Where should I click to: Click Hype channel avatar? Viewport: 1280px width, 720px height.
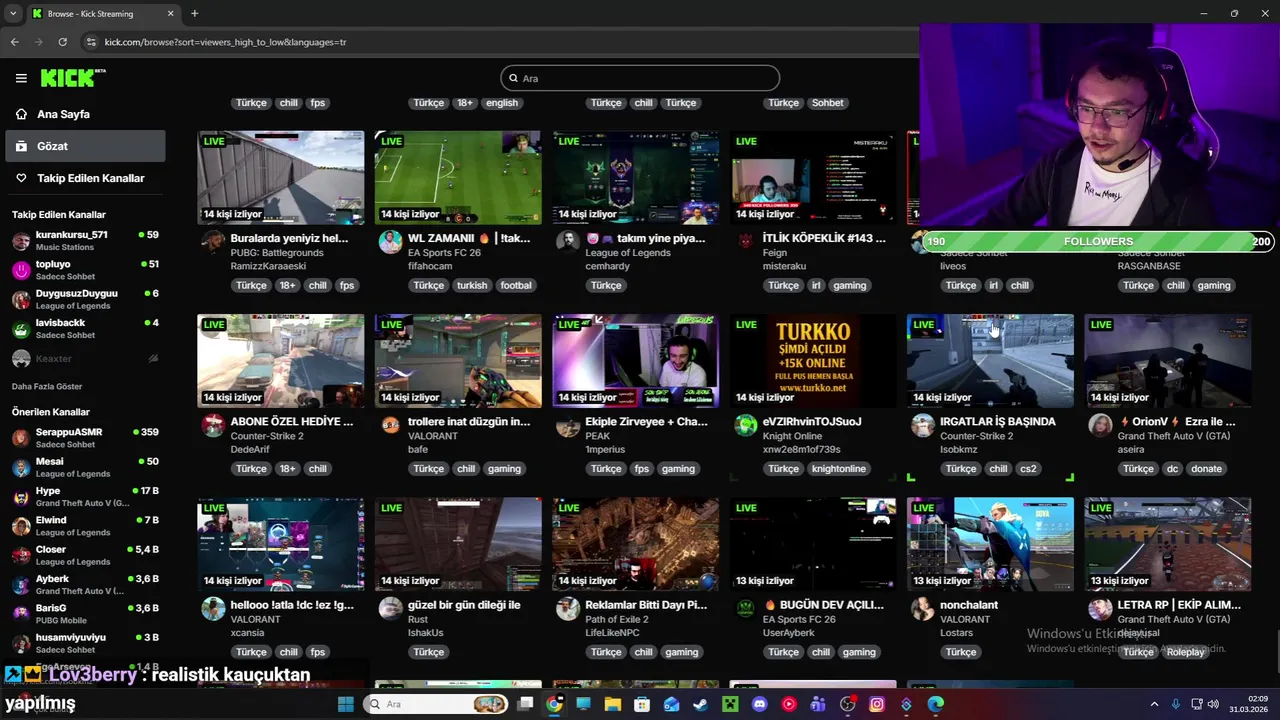pos(21,497)
